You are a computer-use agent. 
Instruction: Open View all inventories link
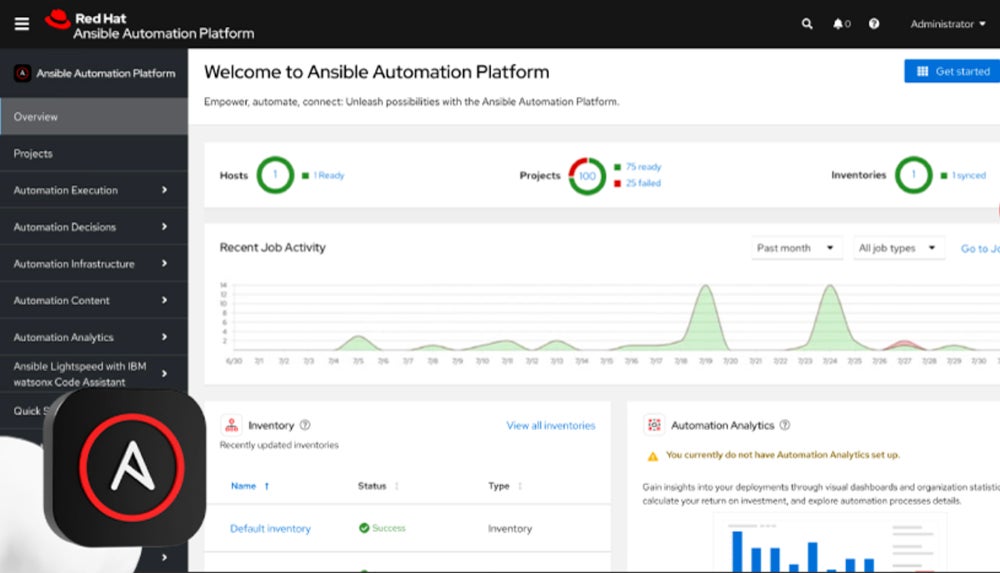[x=550, y=425]
